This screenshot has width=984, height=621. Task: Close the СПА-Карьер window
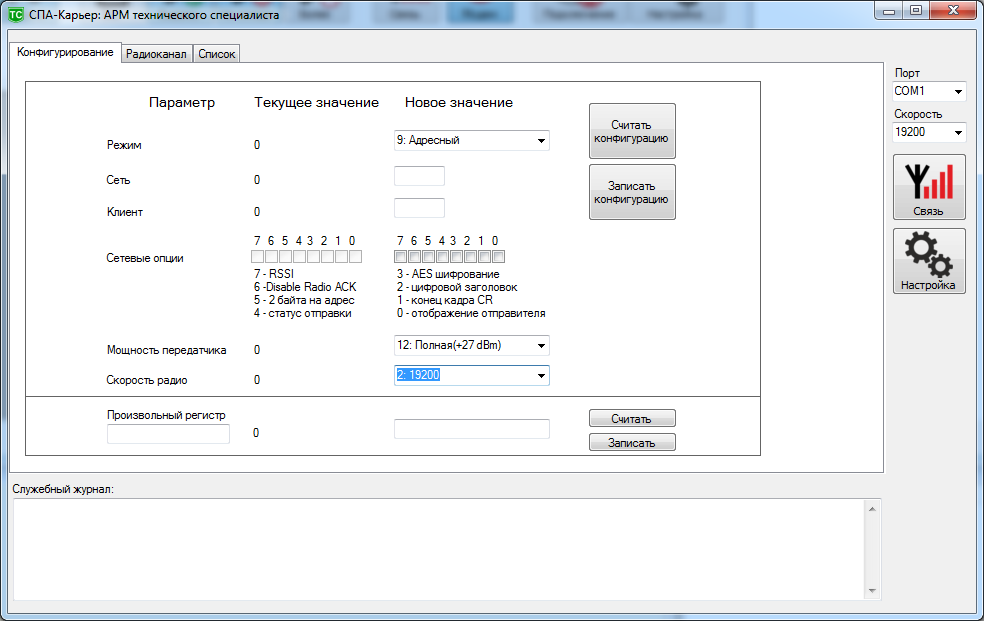click(953, 11)
